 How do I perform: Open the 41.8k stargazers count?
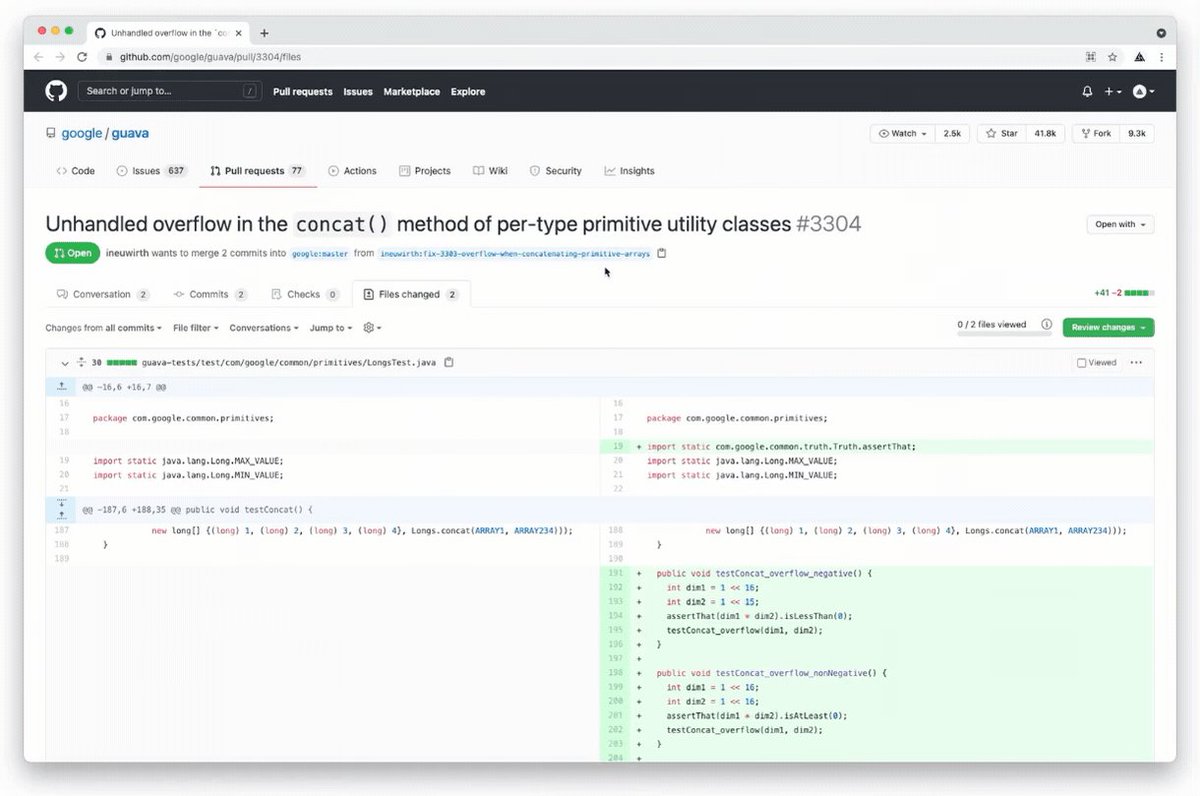pos(1045,133)
